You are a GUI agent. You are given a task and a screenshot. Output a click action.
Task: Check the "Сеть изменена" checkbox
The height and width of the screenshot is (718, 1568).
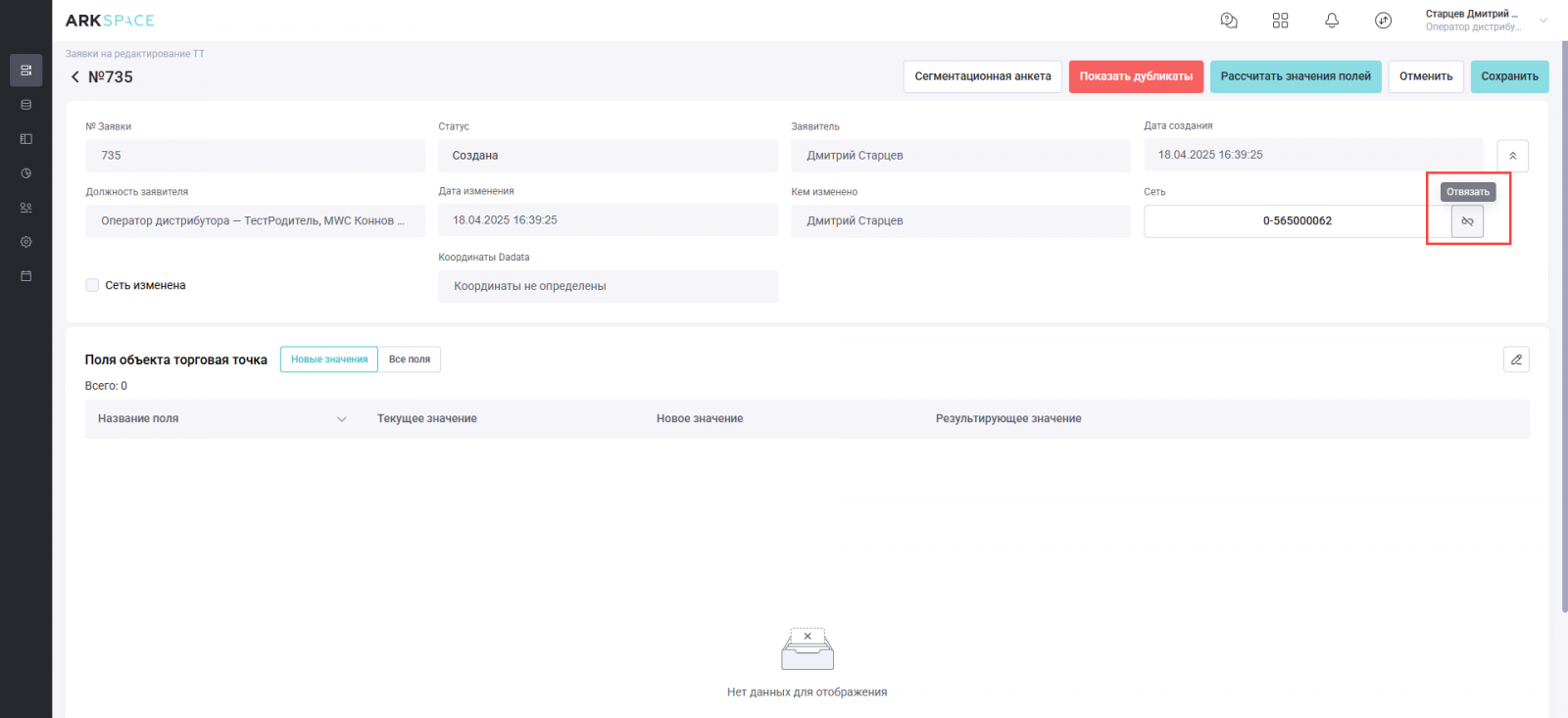click(92, 285)
